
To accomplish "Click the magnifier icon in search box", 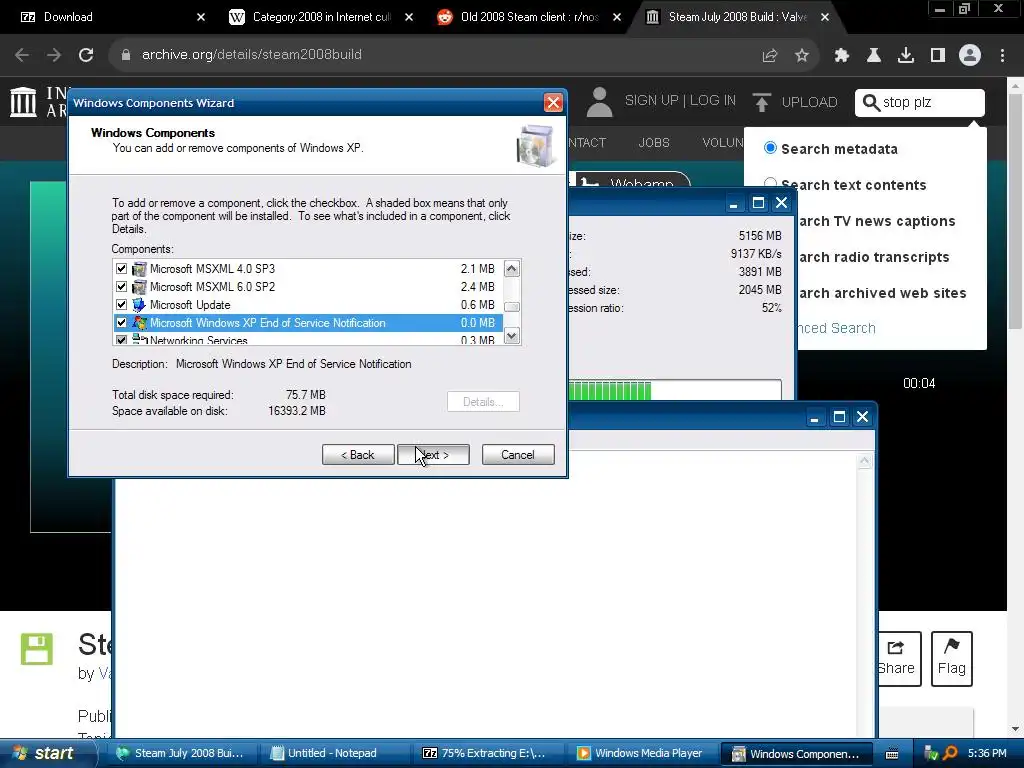I will click(x=871, y=103).
